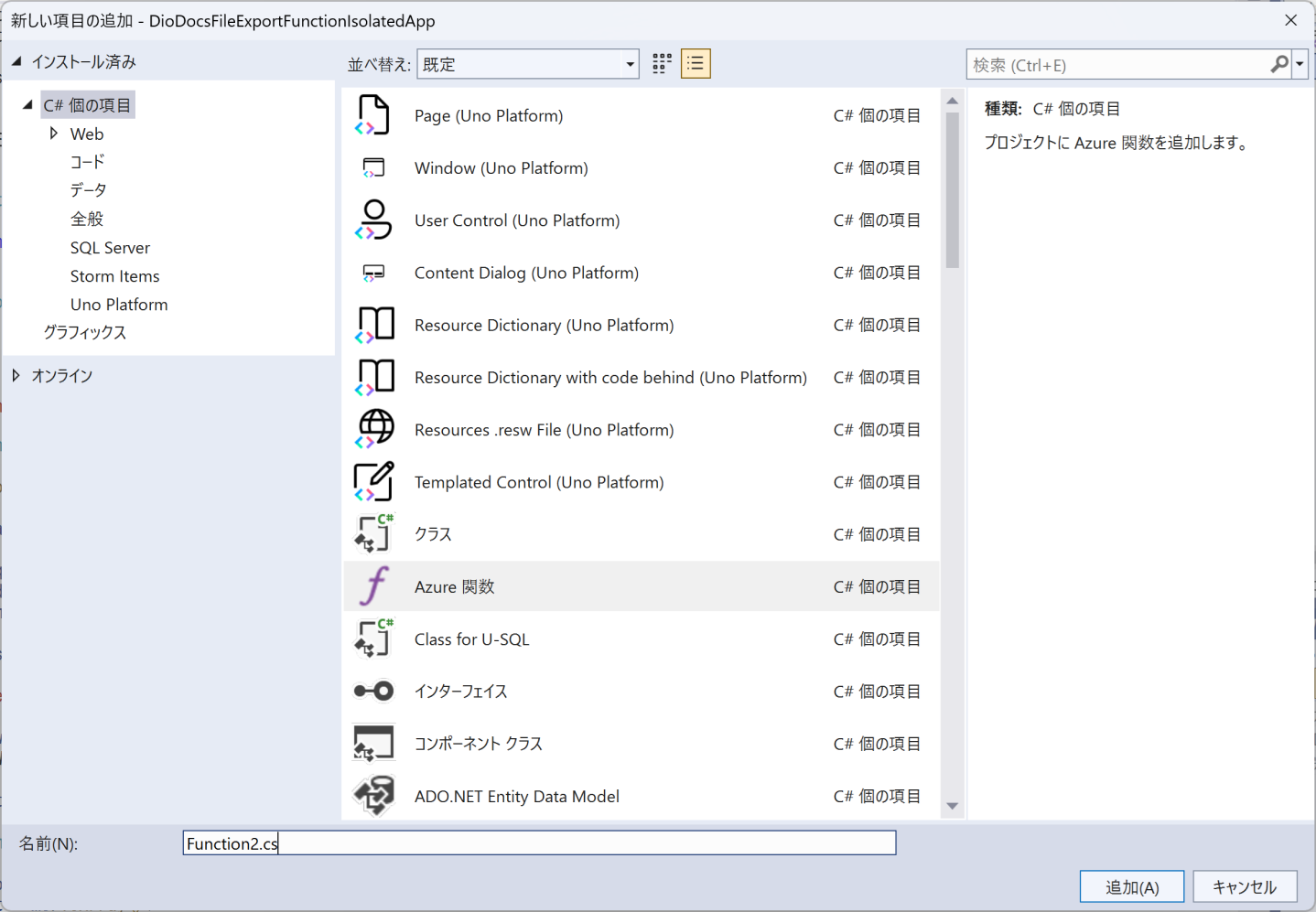Click the 検索 (Ctrl+E) search box

tap(1118, 64)
